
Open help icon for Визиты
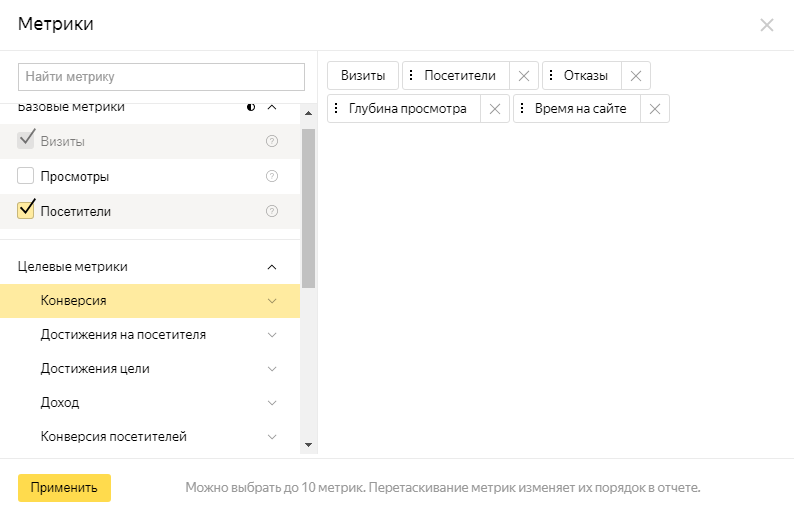point(271,142)
